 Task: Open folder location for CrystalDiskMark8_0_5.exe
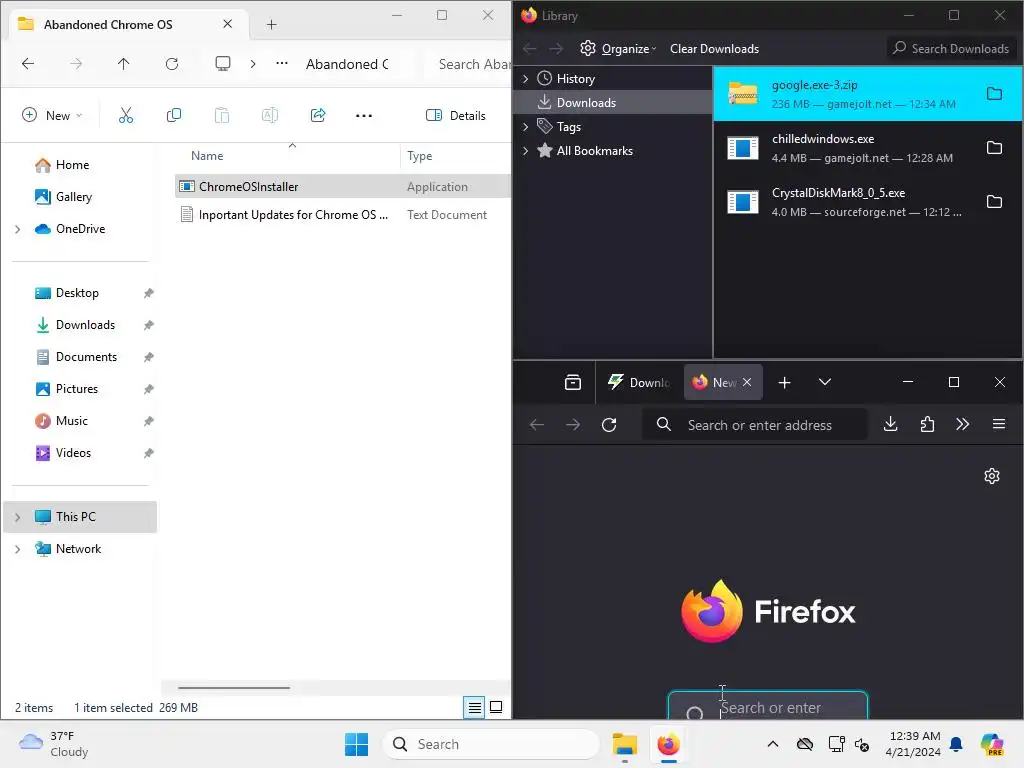point(994,201)
